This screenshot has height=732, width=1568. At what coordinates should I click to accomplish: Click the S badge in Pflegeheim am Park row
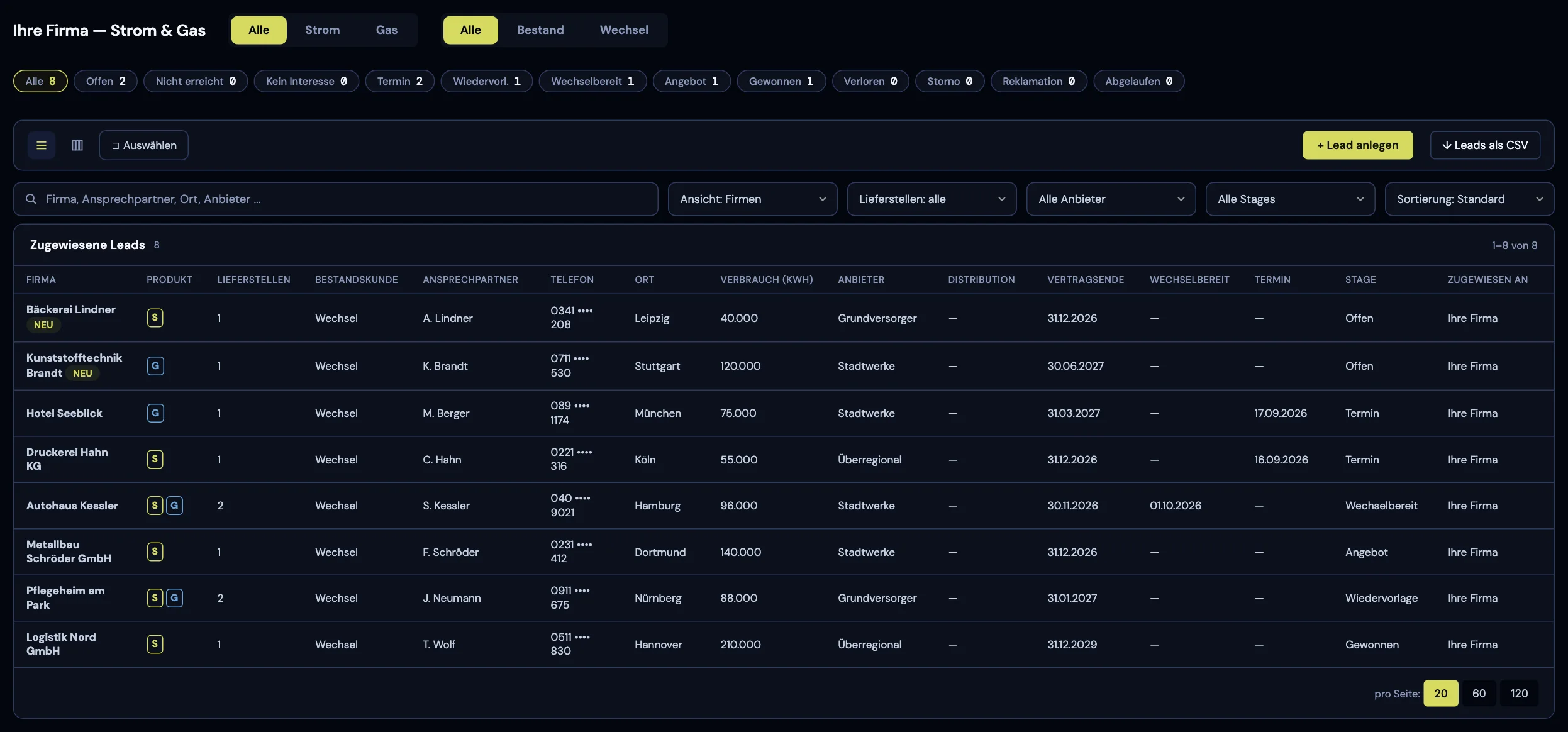click(155, 598)
